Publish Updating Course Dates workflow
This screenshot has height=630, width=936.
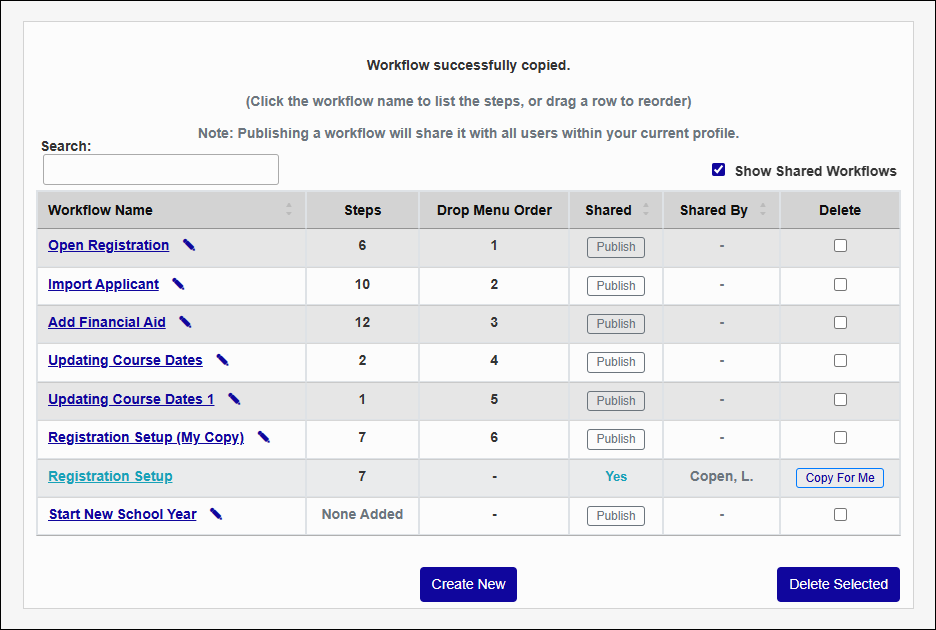(x=616, y=362)
